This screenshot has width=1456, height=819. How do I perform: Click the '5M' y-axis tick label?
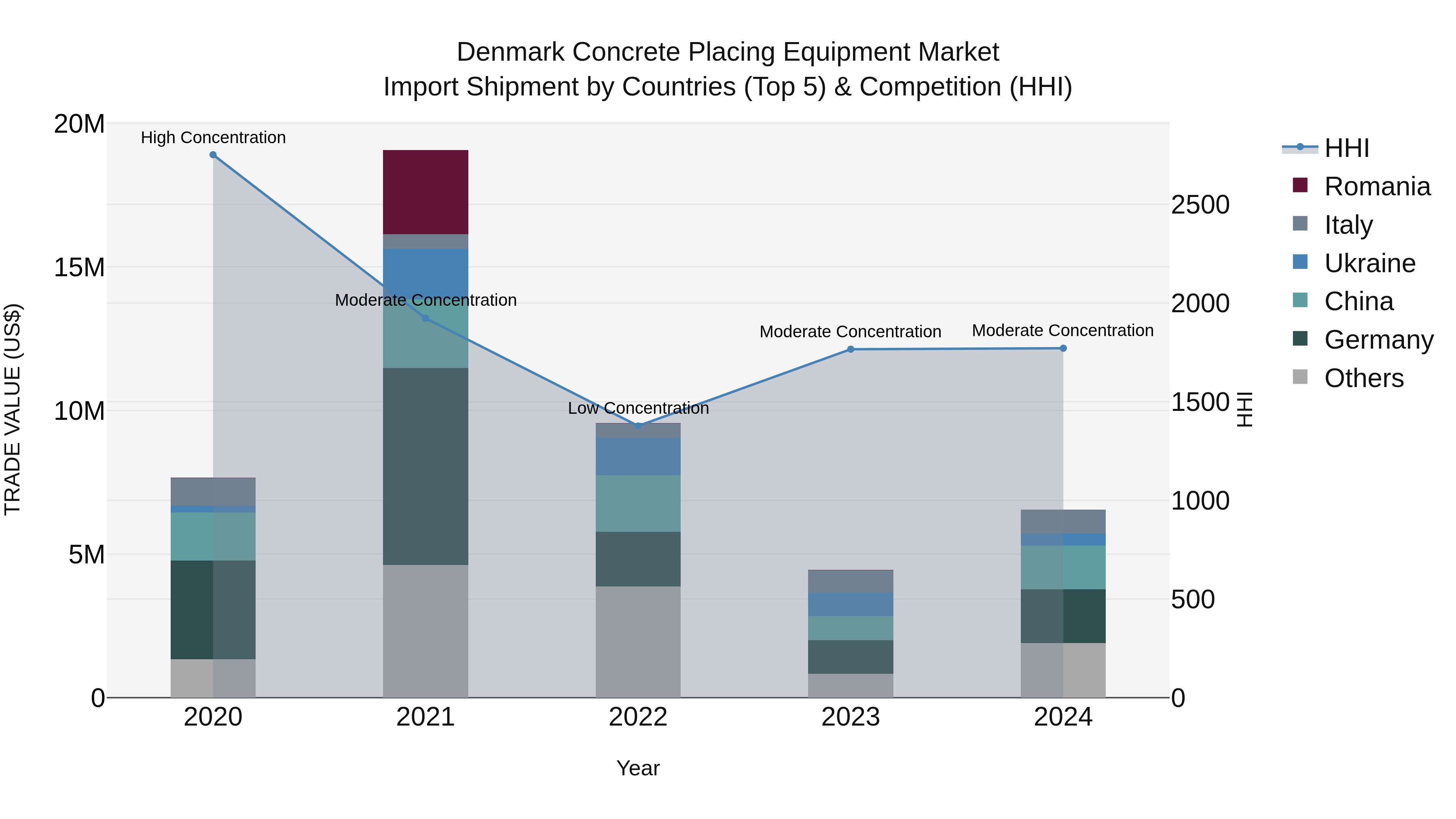(x=87, y=554)
